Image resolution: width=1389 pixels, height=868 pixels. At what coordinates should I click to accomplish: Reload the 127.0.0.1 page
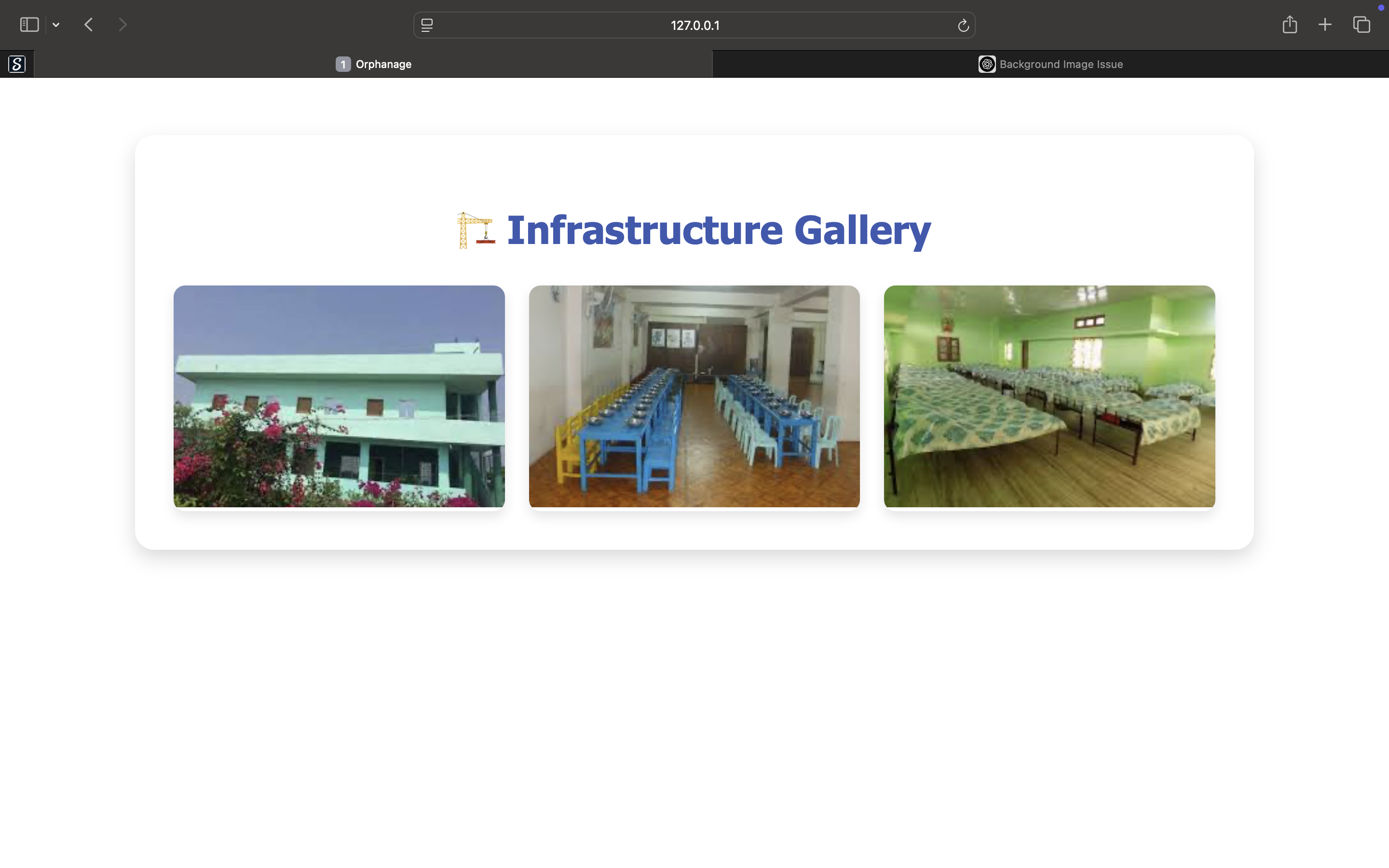pos(963,25)
